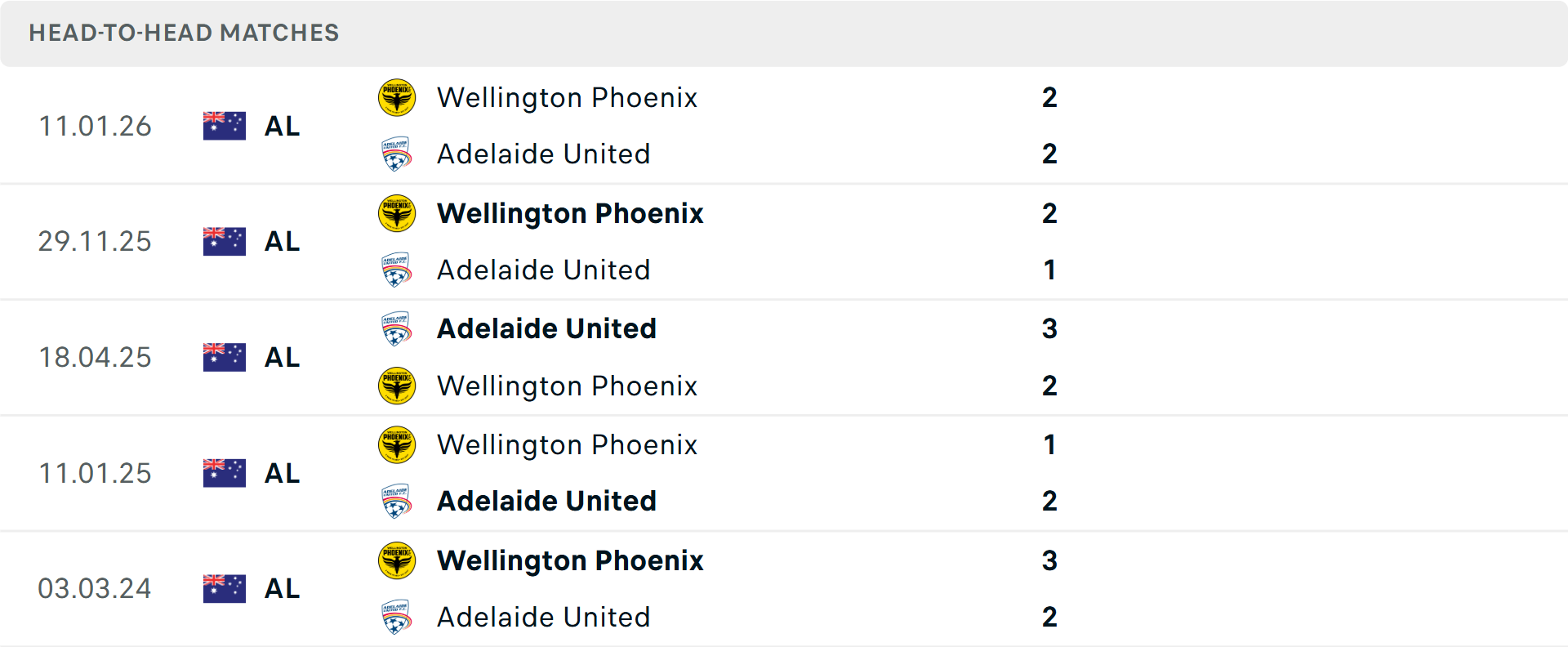
Task: Select the AL league label beside 29.11.25
Action: point(282,241)
